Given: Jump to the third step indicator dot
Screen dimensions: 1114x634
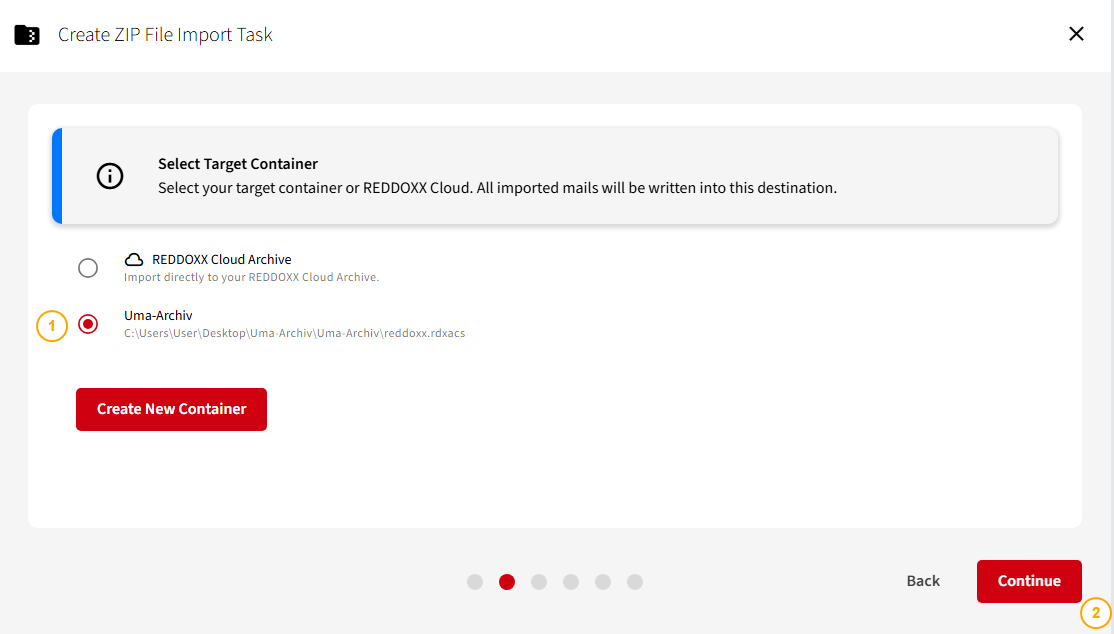Looking at the screenshot, I should click(539, 582).
